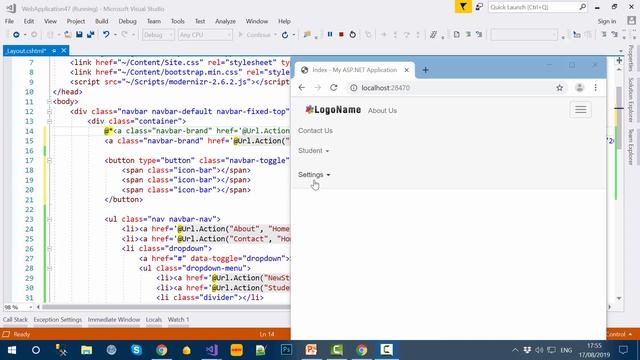Close the Index Chrome tab
The width and height of the screenshot is (640, 360).
click(x=407, y=70)
